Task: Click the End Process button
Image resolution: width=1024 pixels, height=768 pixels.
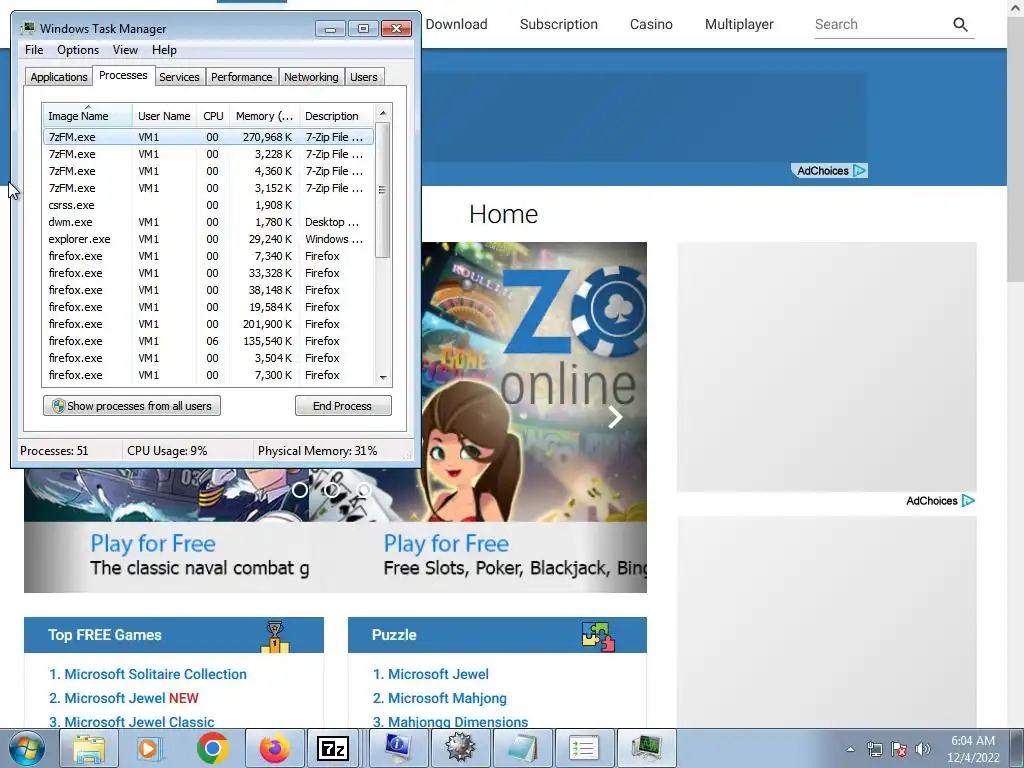Action: pos(343,406)
